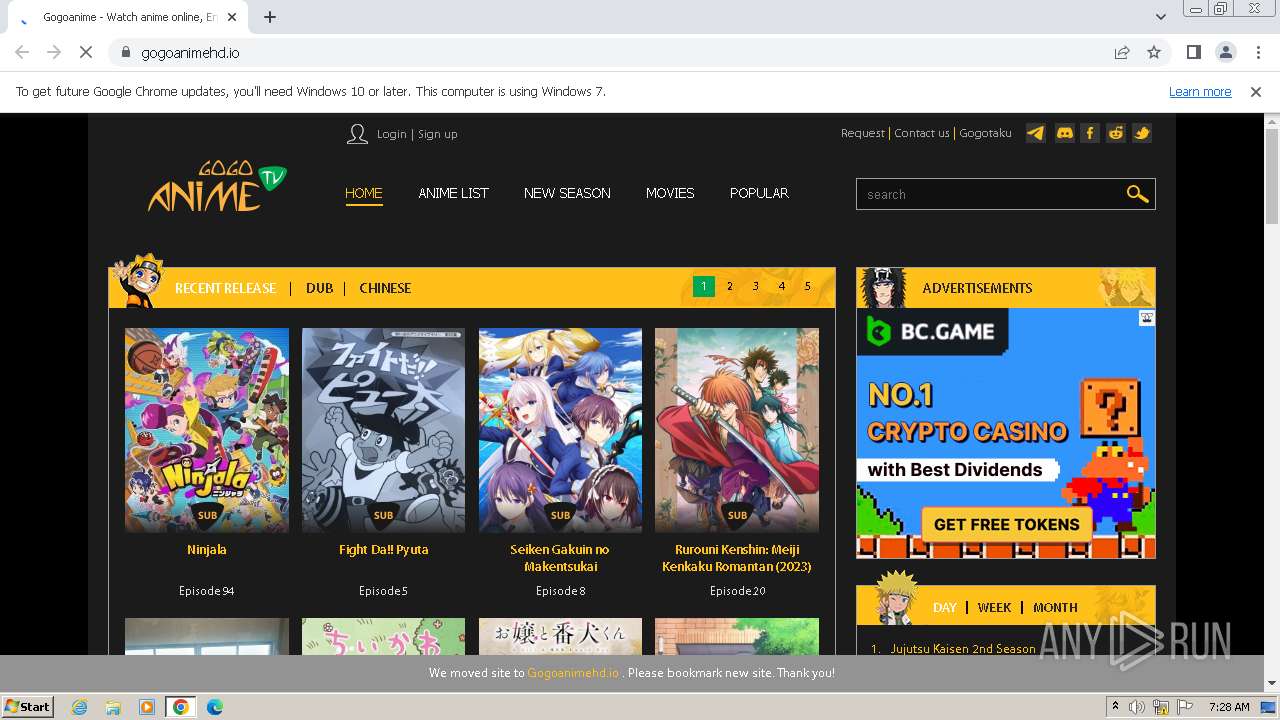Click the Sign up link
1280x720 pixels.
[438, 134]
